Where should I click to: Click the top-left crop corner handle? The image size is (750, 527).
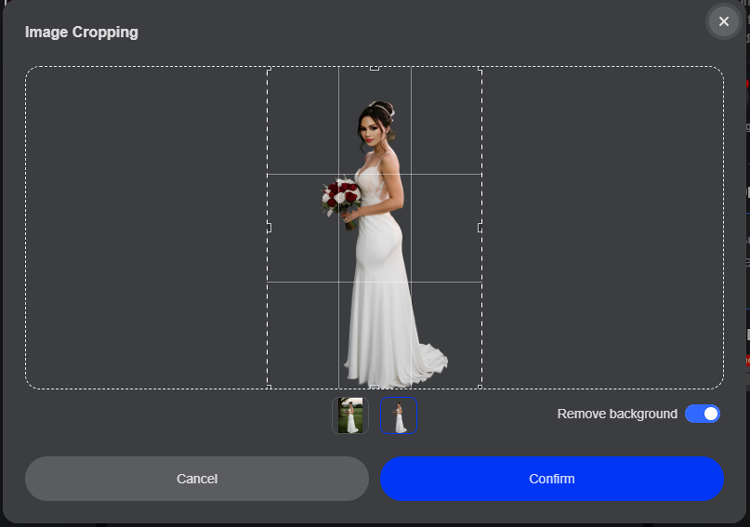[269, 69]
